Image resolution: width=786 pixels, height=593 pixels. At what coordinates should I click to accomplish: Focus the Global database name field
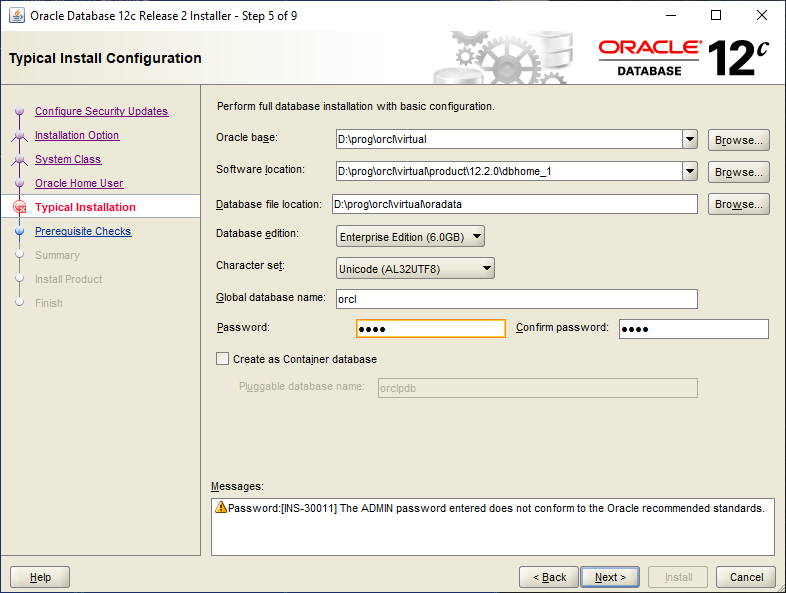(x=515, y=299)
